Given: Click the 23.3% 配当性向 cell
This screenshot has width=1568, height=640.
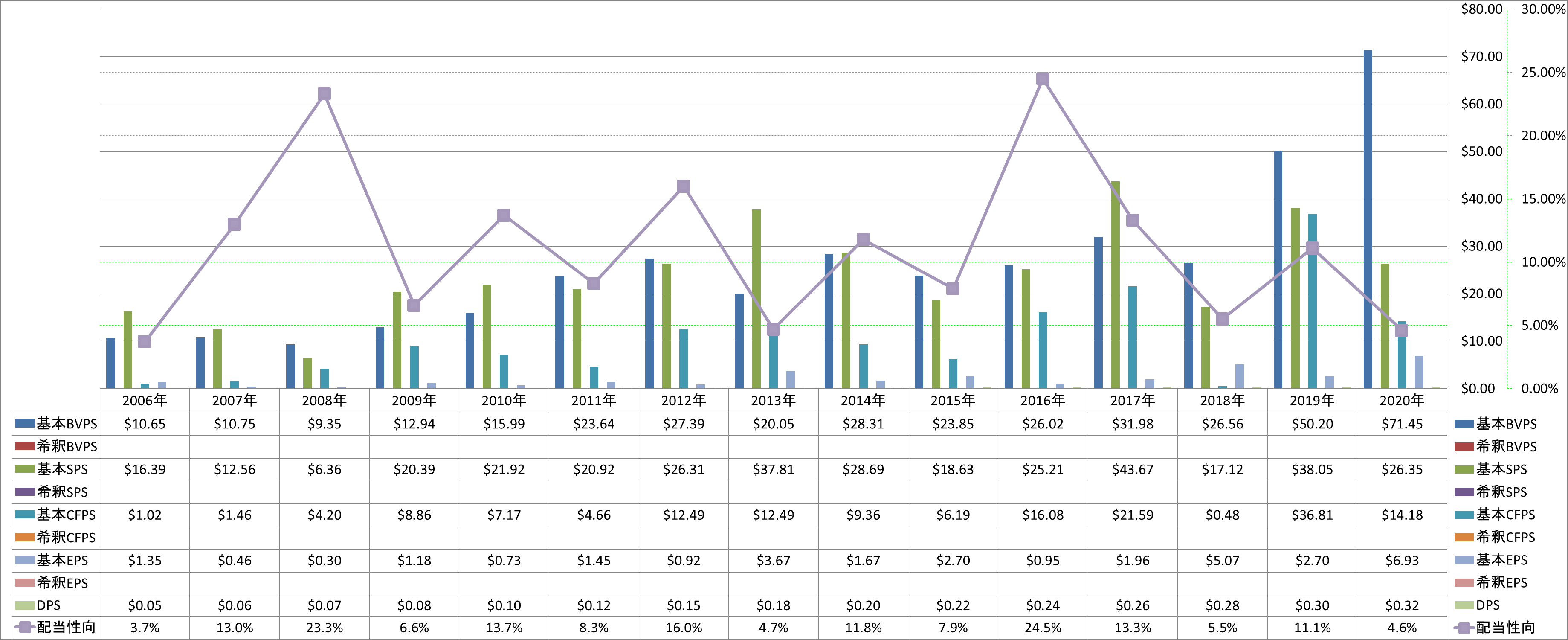Looking at the screenshot, I should pos(325,628).
